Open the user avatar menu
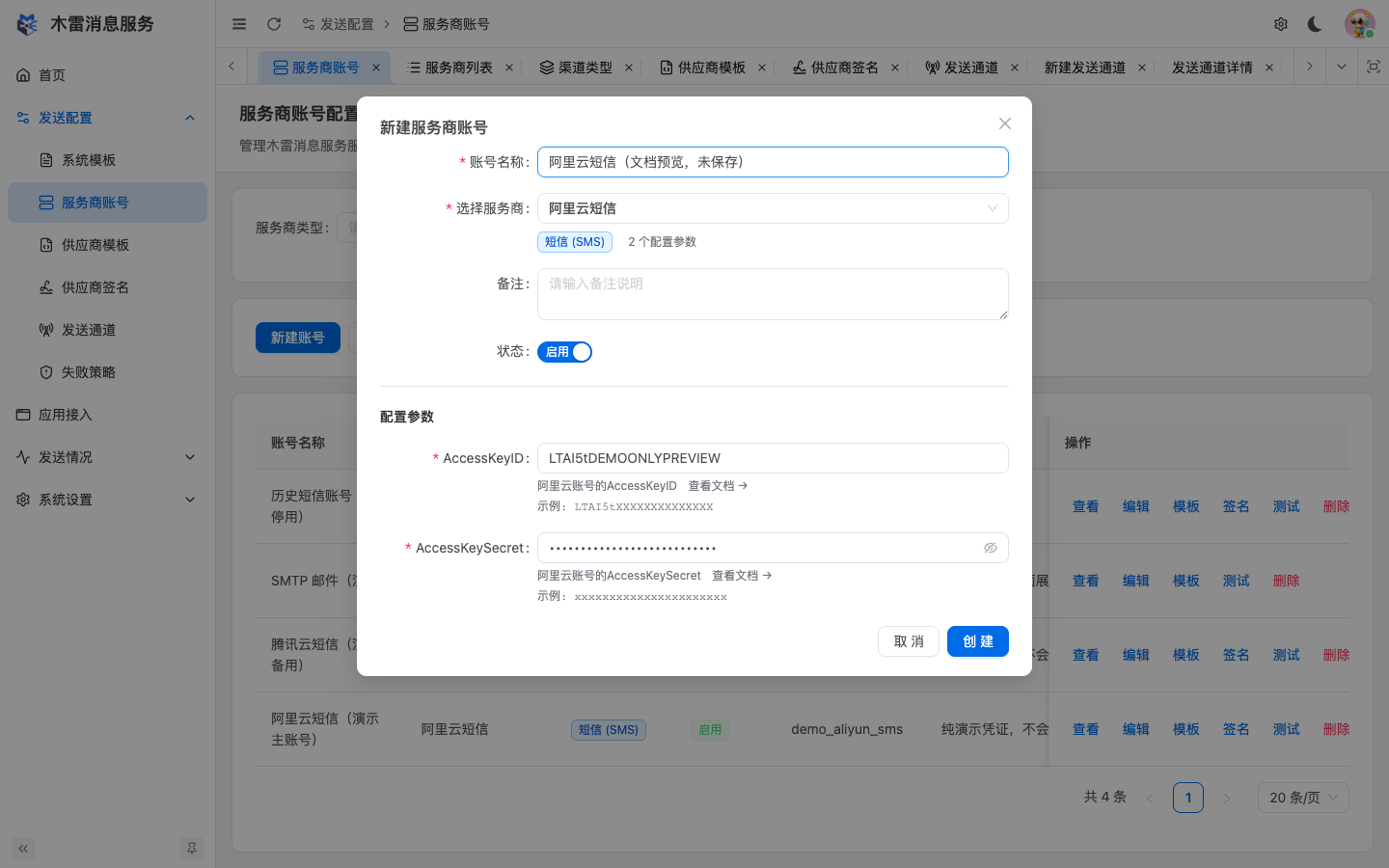 (1360, 24)
